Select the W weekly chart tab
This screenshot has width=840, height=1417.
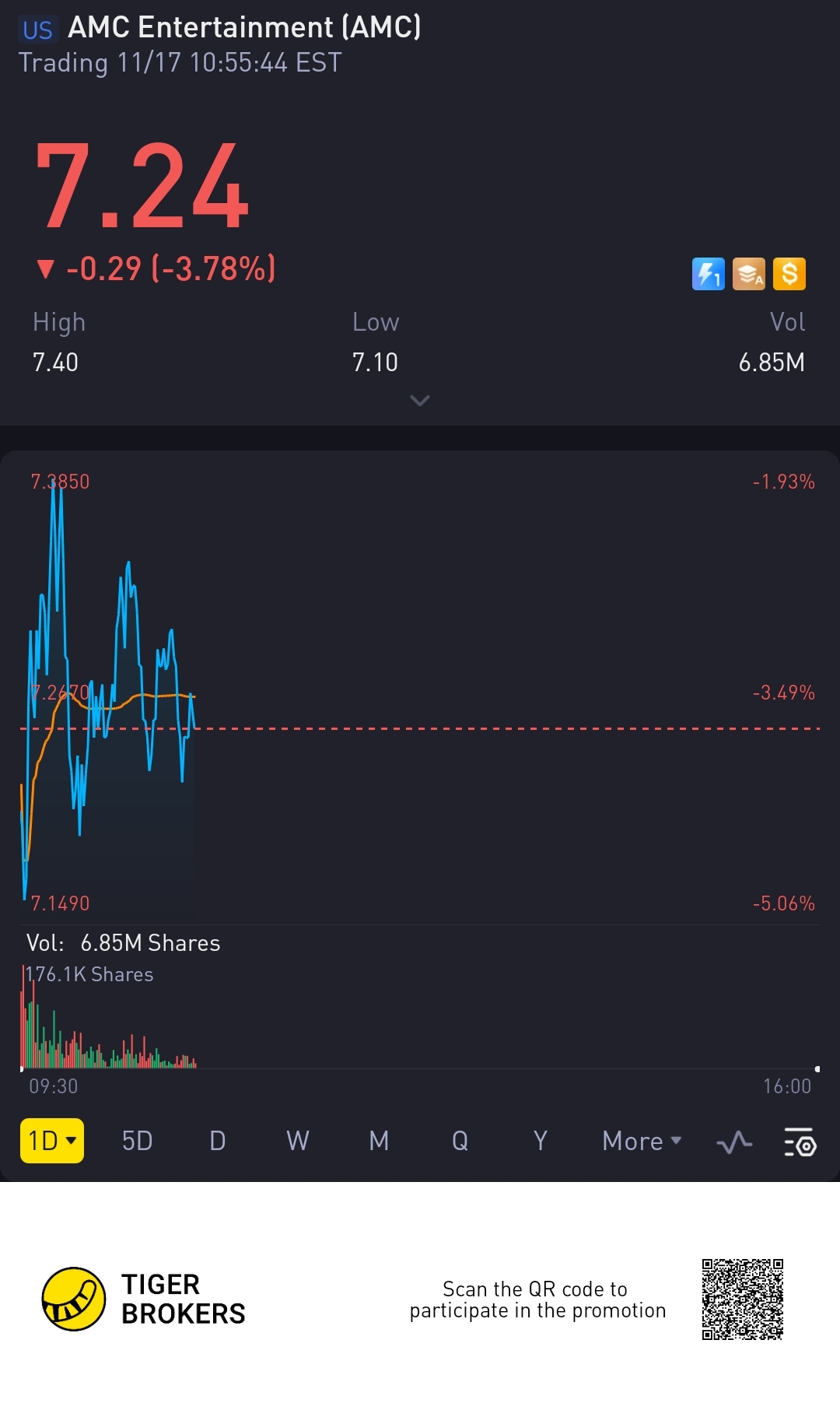pos(297,1142)
